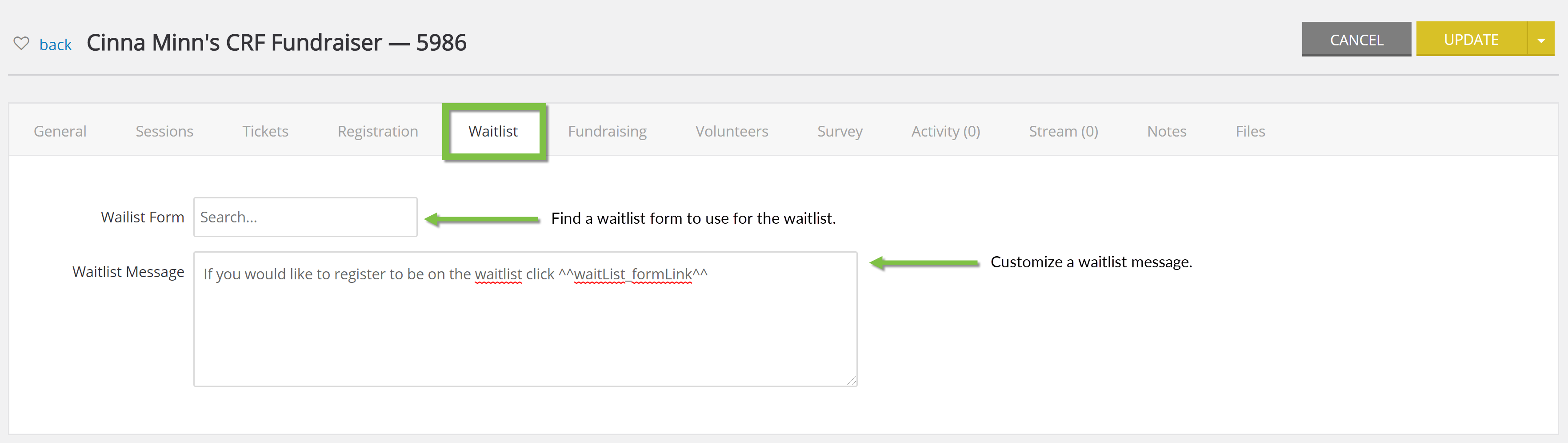
Task: Click the heart favorite icon
Action: tap(21, 43)
